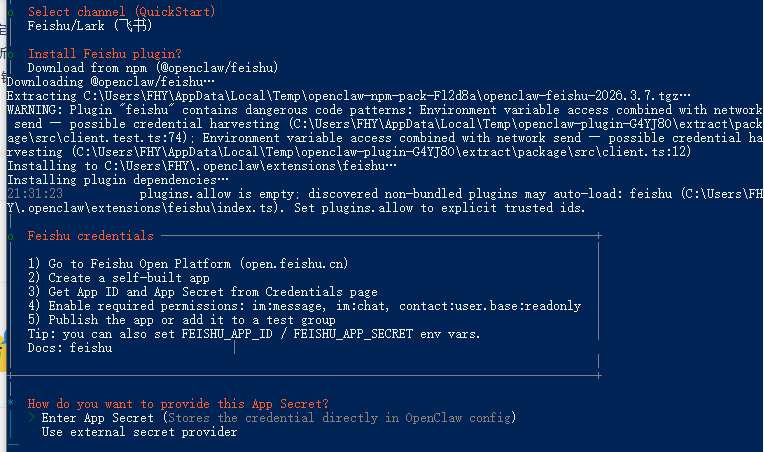
Task: Click the Install Feishu plugin? prompt
Action: [105, 53]
